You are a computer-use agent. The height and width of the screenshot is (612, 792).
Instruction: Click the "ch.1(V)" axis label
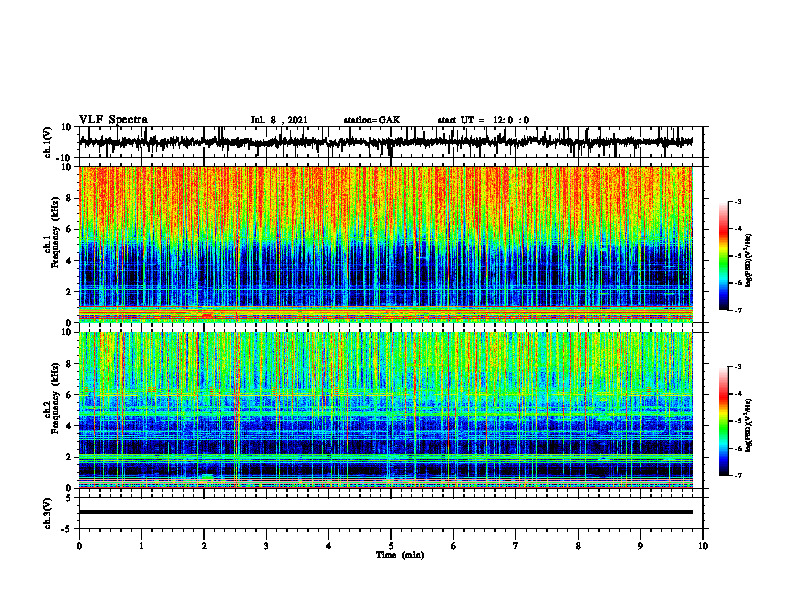47,142
